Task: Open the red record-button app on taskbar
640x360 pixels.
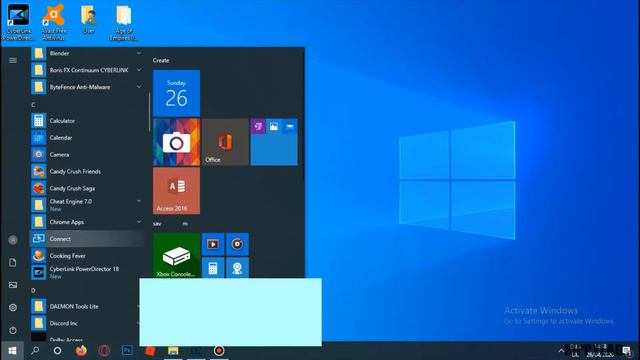Action: click(219, 351)
